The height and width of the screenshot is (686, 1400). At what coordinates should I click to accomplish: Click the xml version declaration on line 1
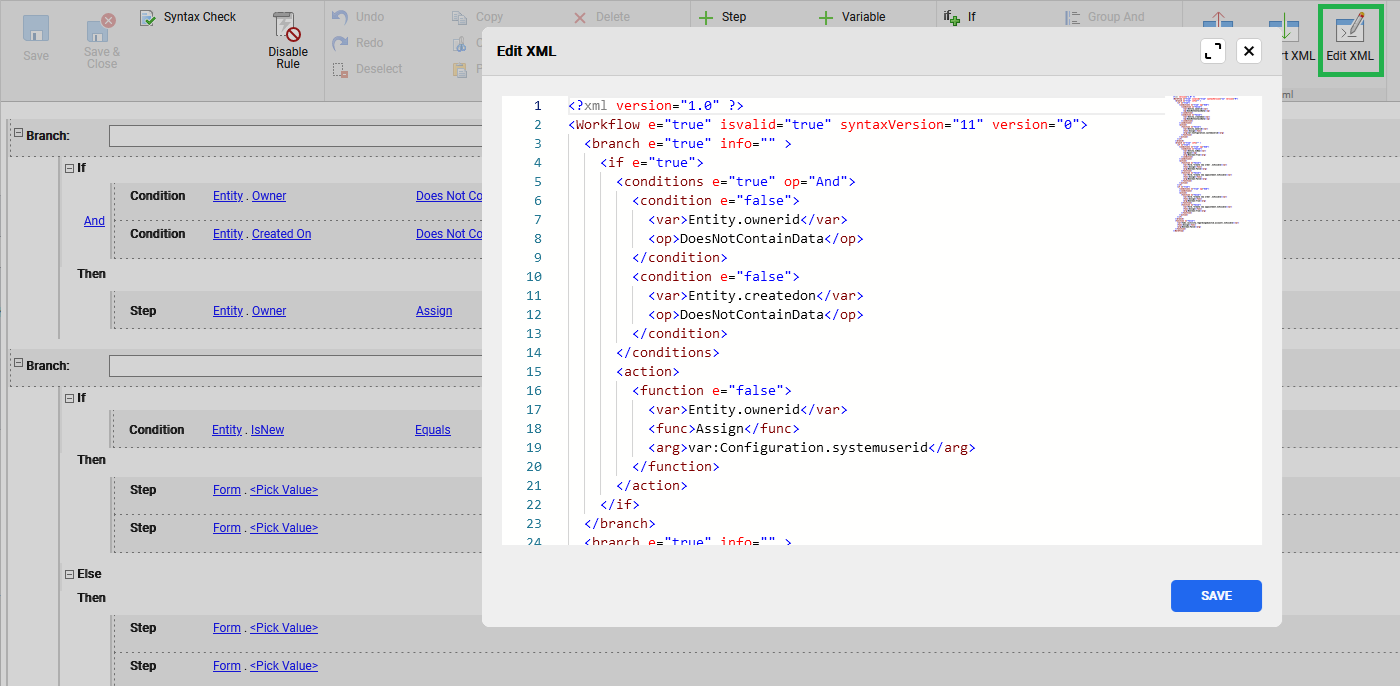pyautogui.click(x=656, y=106)
